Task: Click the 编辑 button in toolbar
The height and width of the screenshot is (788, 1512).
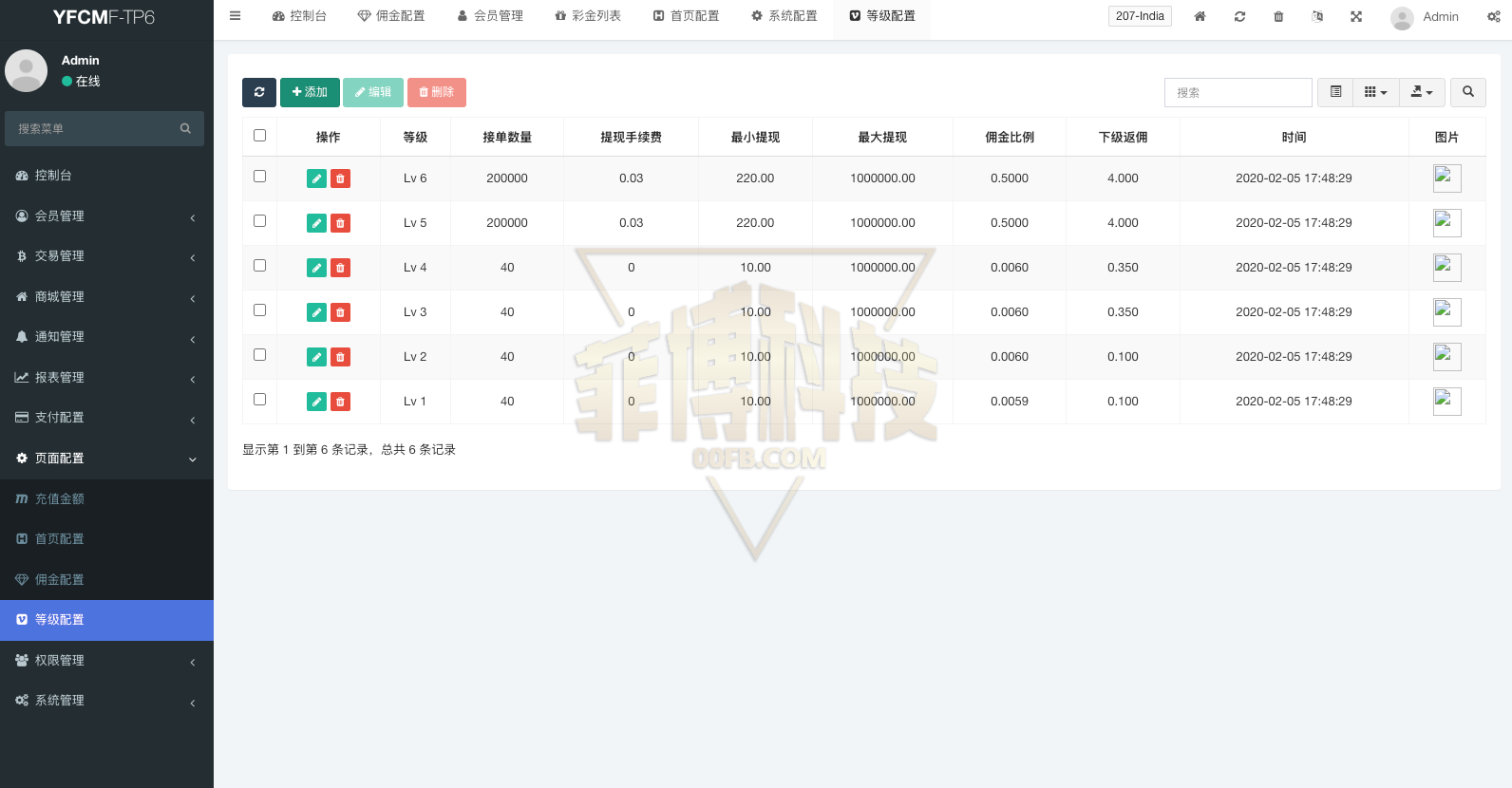Action: [373, 92]
